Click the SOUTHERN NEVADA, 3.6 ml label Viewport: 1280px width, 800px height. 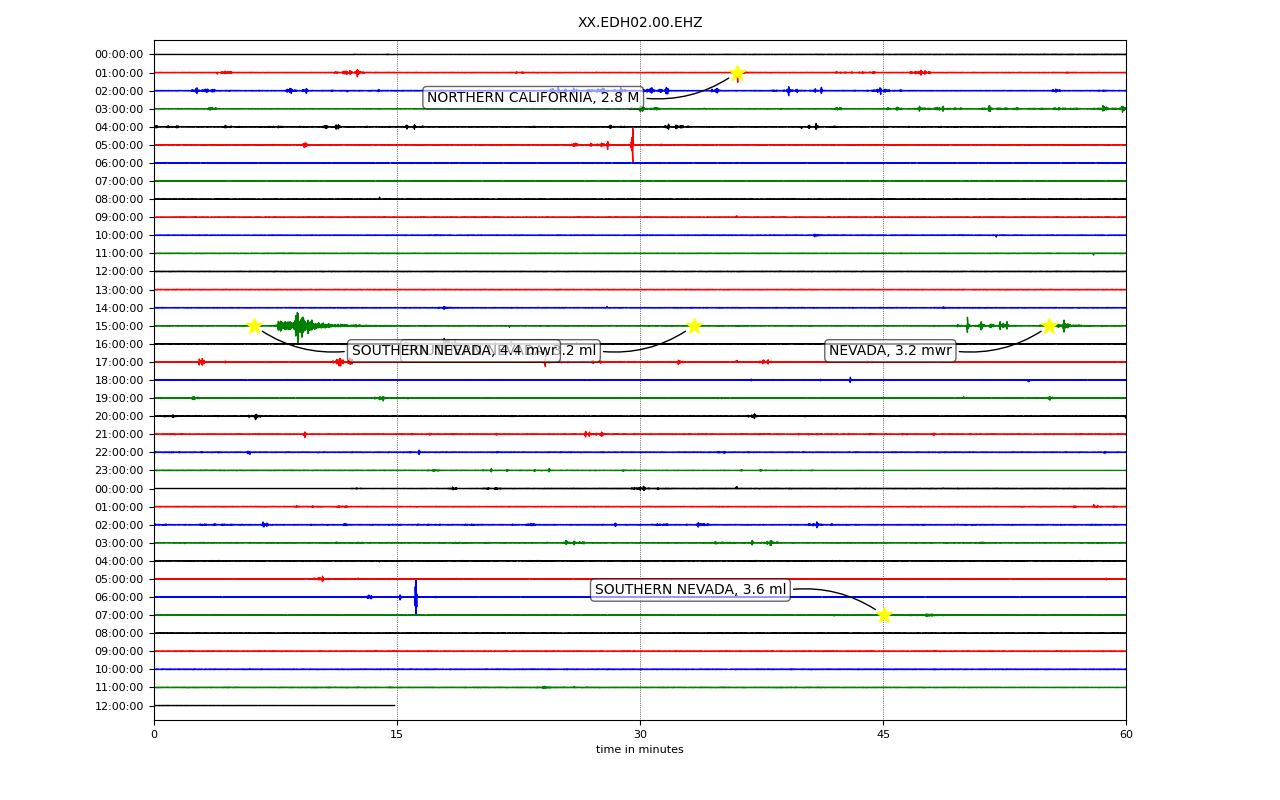[x=690, y=590]
